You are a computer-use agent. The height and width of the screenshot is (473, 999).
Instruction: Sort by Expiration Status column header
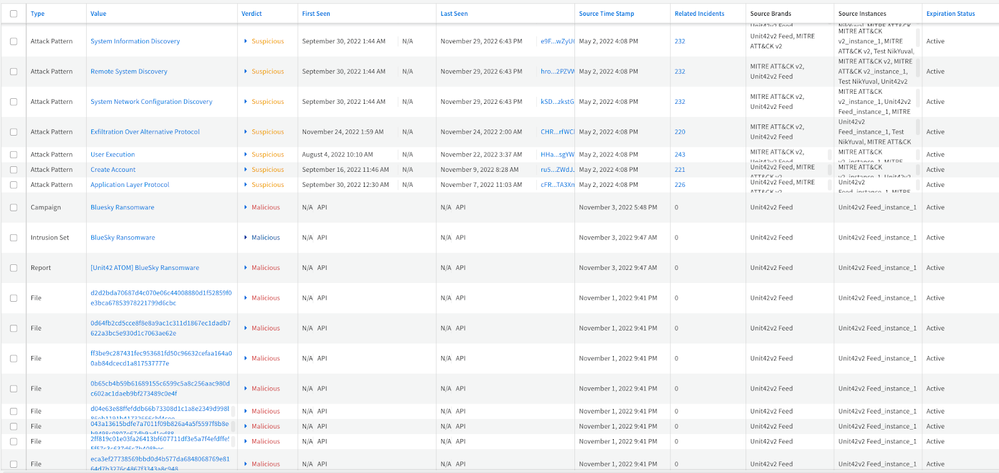(x=950, y=14)
